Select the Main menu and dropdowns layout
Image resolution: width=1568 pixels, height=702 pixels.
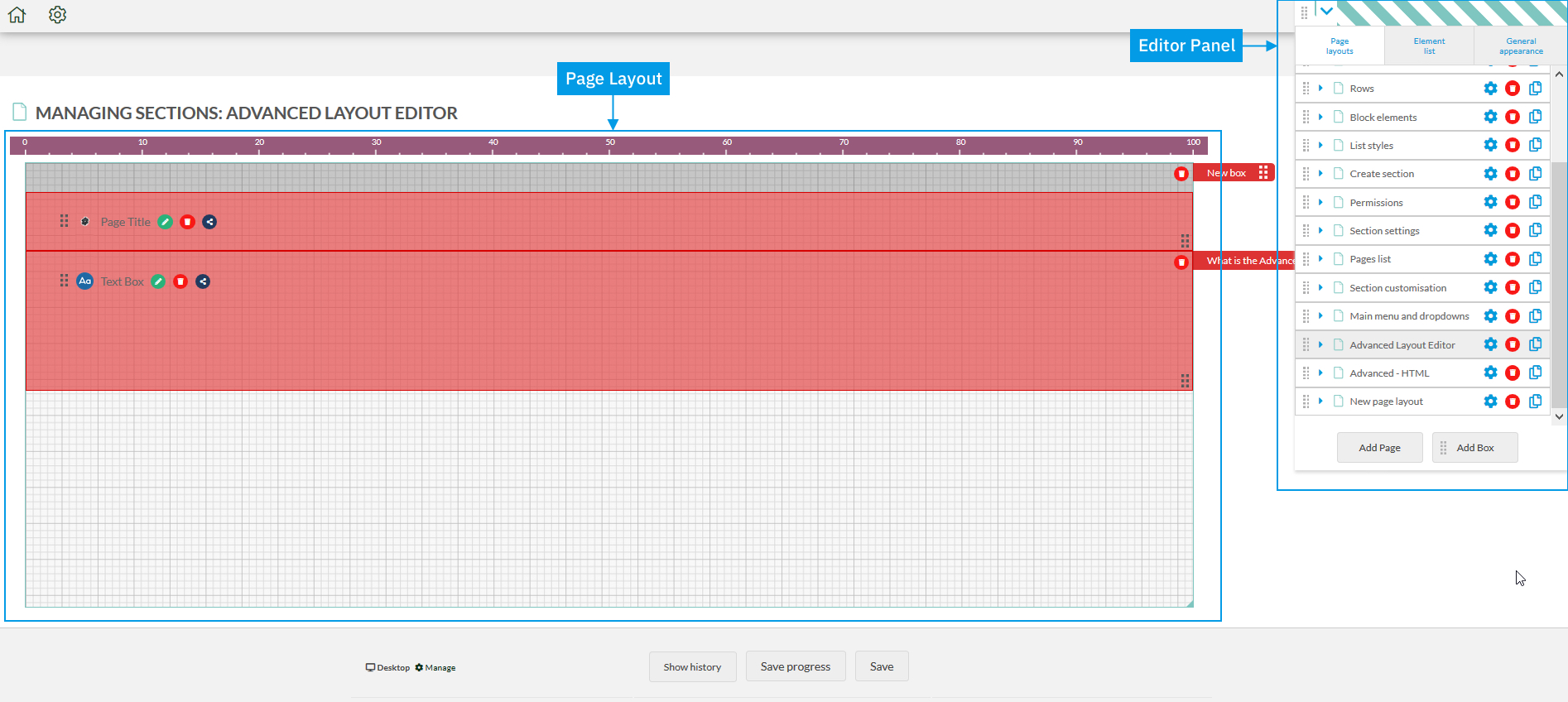1409,316
